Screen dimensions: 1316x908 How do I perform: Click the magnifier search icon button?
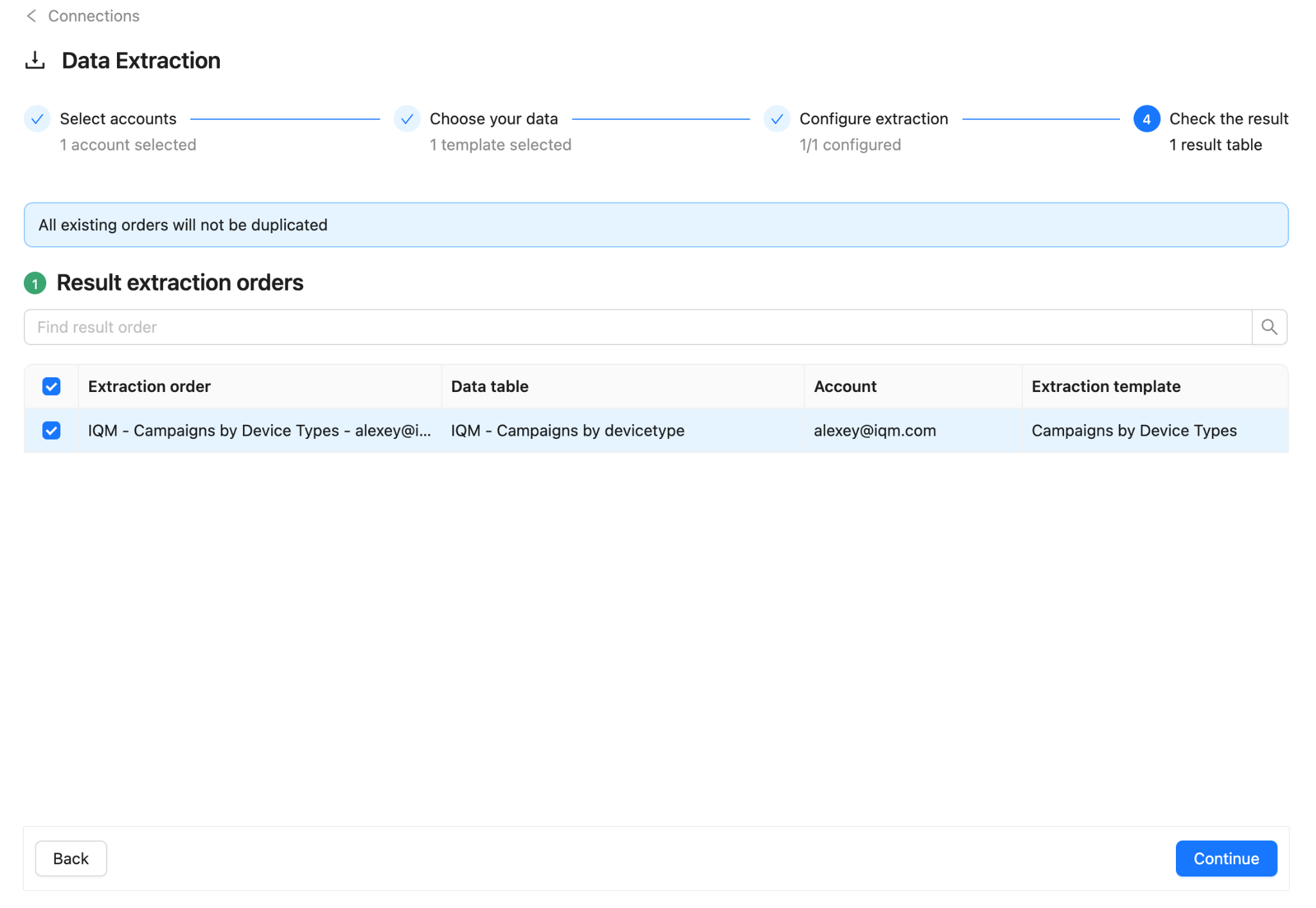coord(1269,327)
